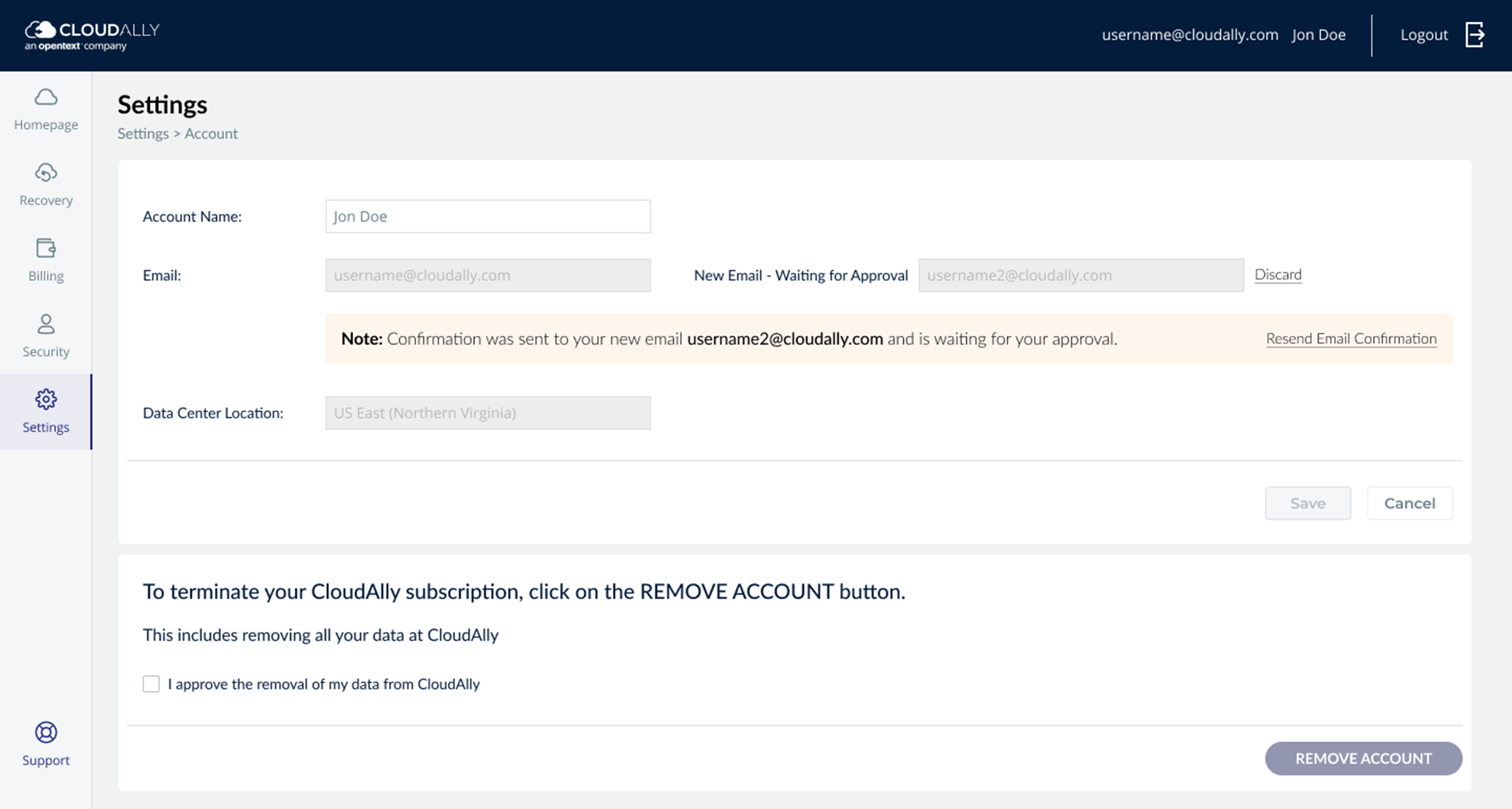Viewport: 1512px width, 809px height.
Task: Open the Security person icon
Action: (x=46, y=324)
